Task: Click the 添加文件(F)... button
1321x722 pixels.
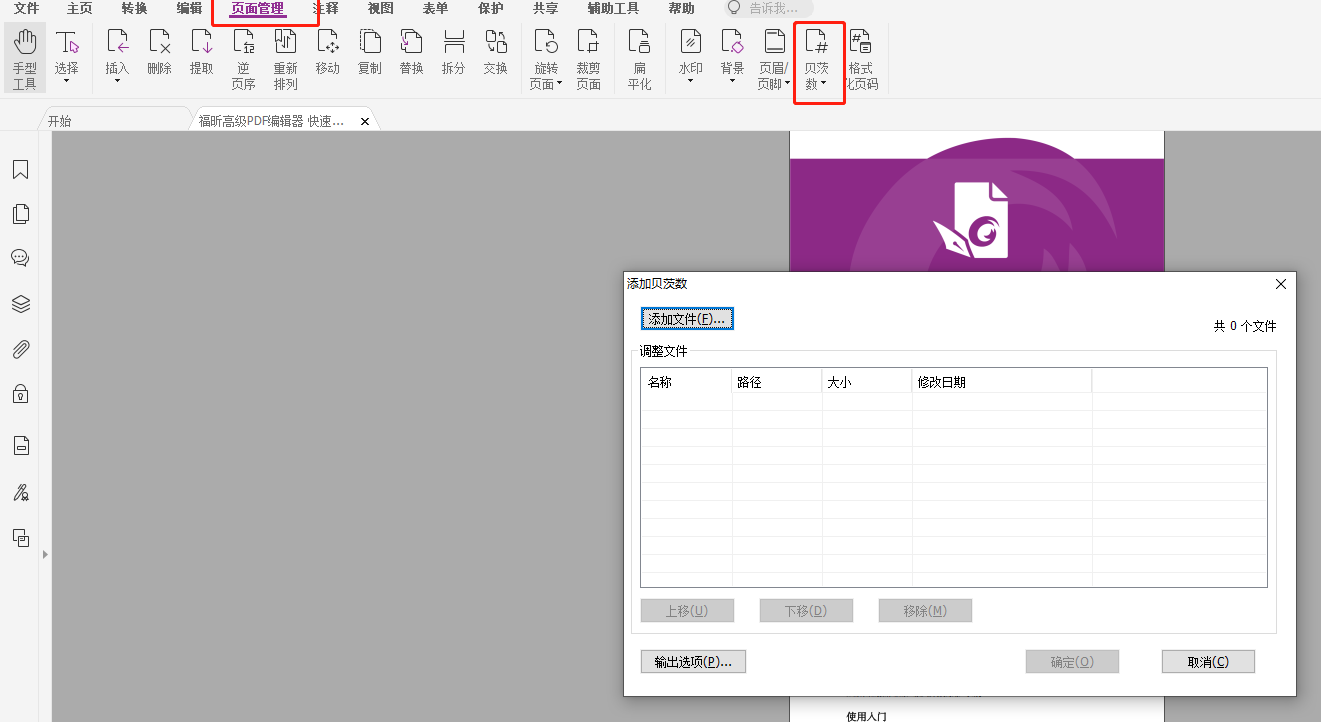Action: pyautogui.click(x=687, y=319)
